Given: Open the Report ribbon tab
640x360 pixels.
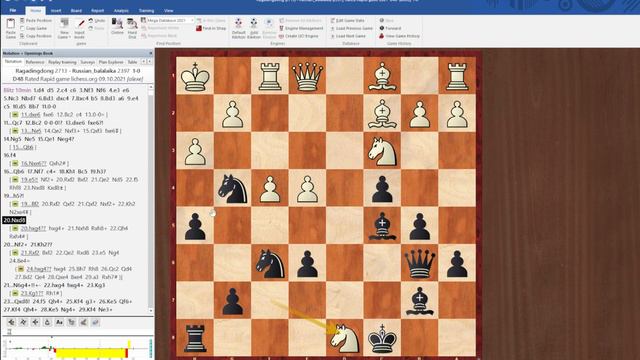Looking at the screenshot, I should pos(98,11).
